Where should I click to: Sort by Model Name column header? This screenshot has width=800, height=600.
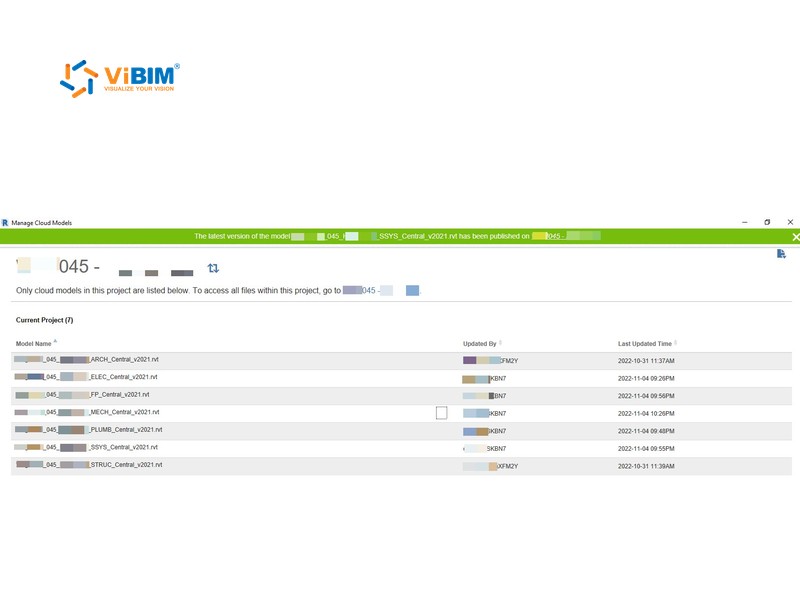click(x=34, y=344)
